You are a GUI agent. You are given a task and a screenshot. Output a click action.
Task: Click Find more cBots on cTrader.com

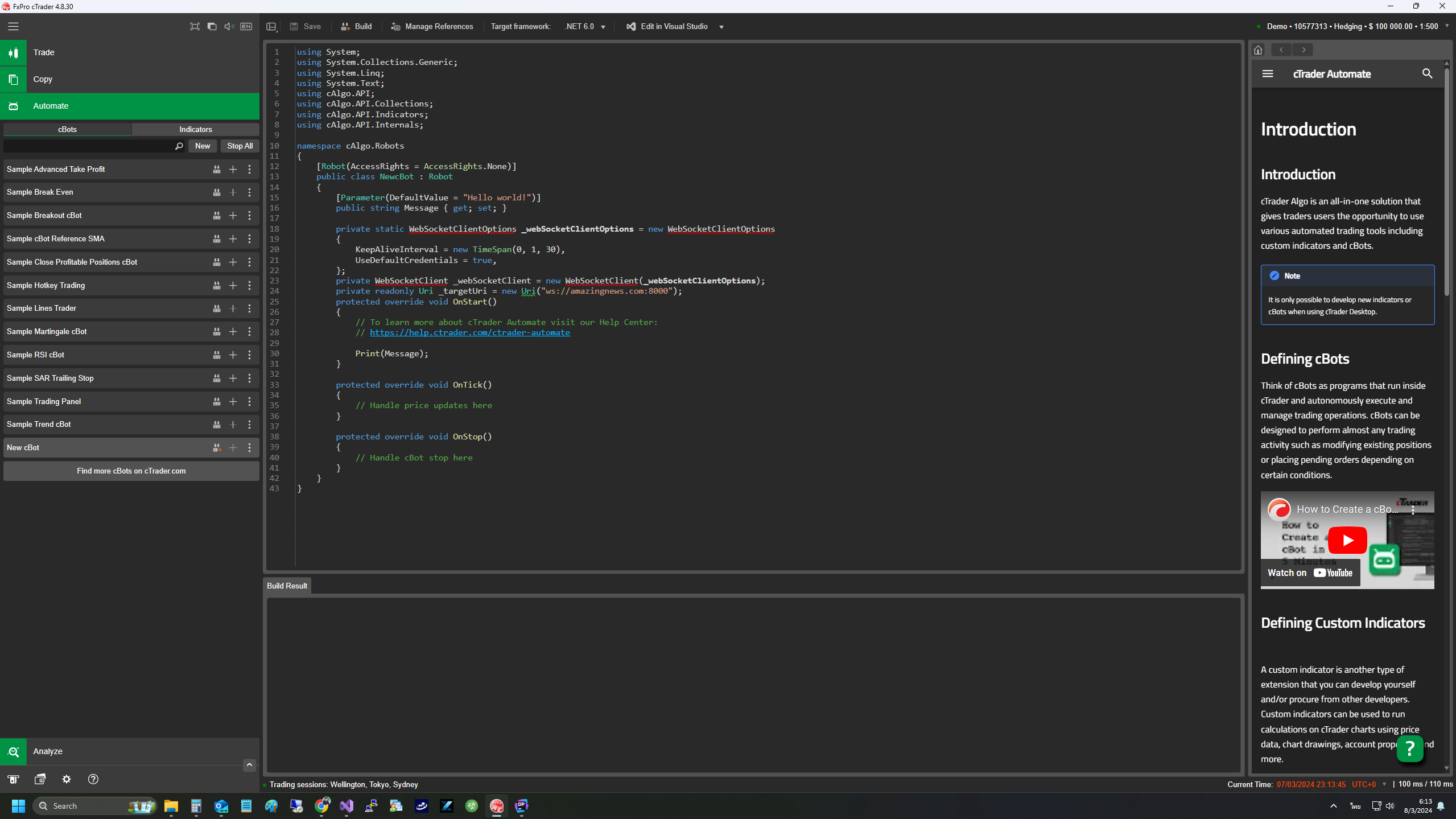coord(131,471)
